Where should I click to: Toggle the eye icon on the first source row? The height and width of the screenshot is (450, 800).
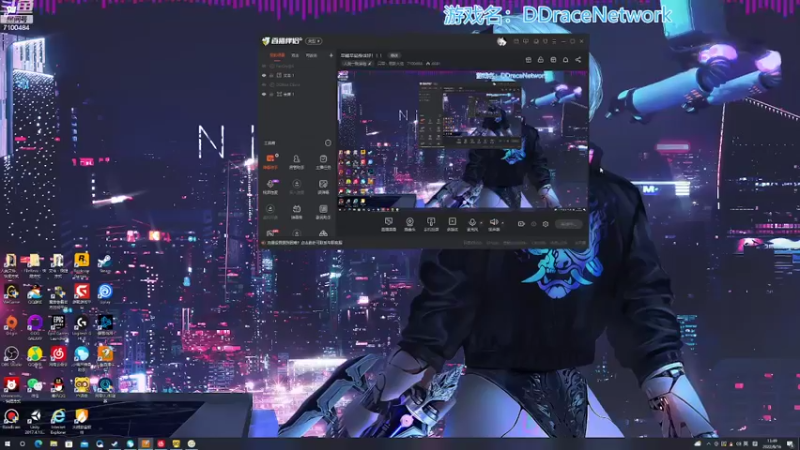(x=264, y=66)
